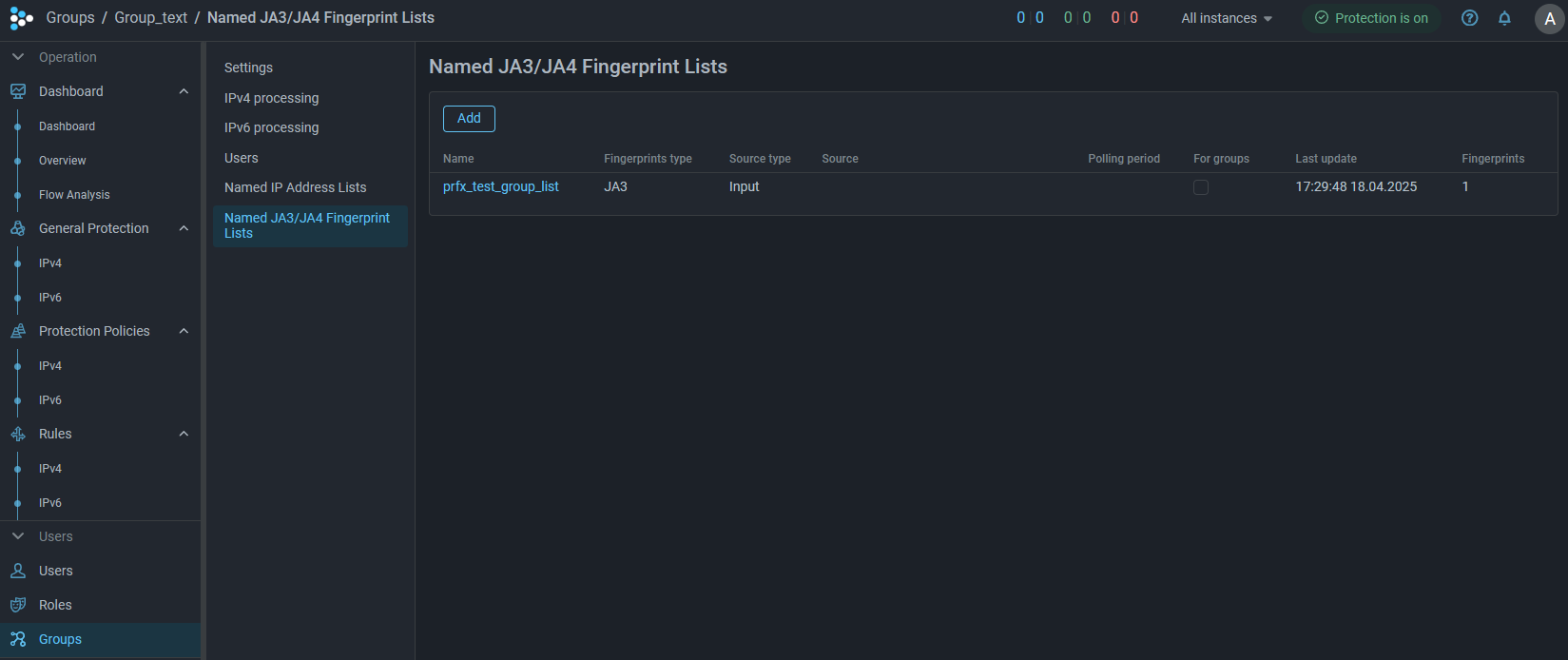
Task: Collapse the Rules section chevron
Action: tap(184, 434)
